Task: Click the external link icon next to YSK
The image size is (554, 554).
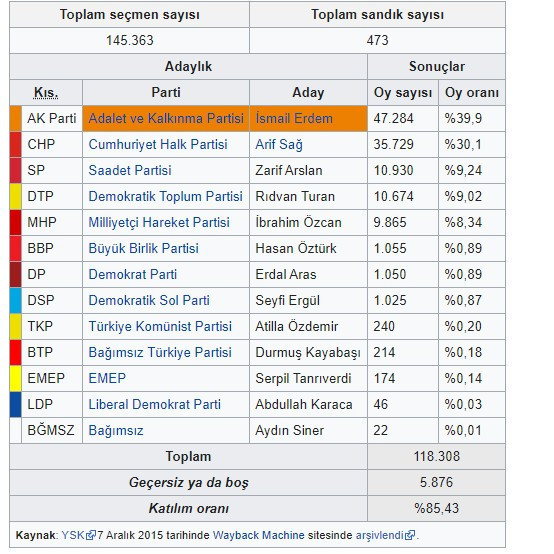Action: (x=91, y=536)
